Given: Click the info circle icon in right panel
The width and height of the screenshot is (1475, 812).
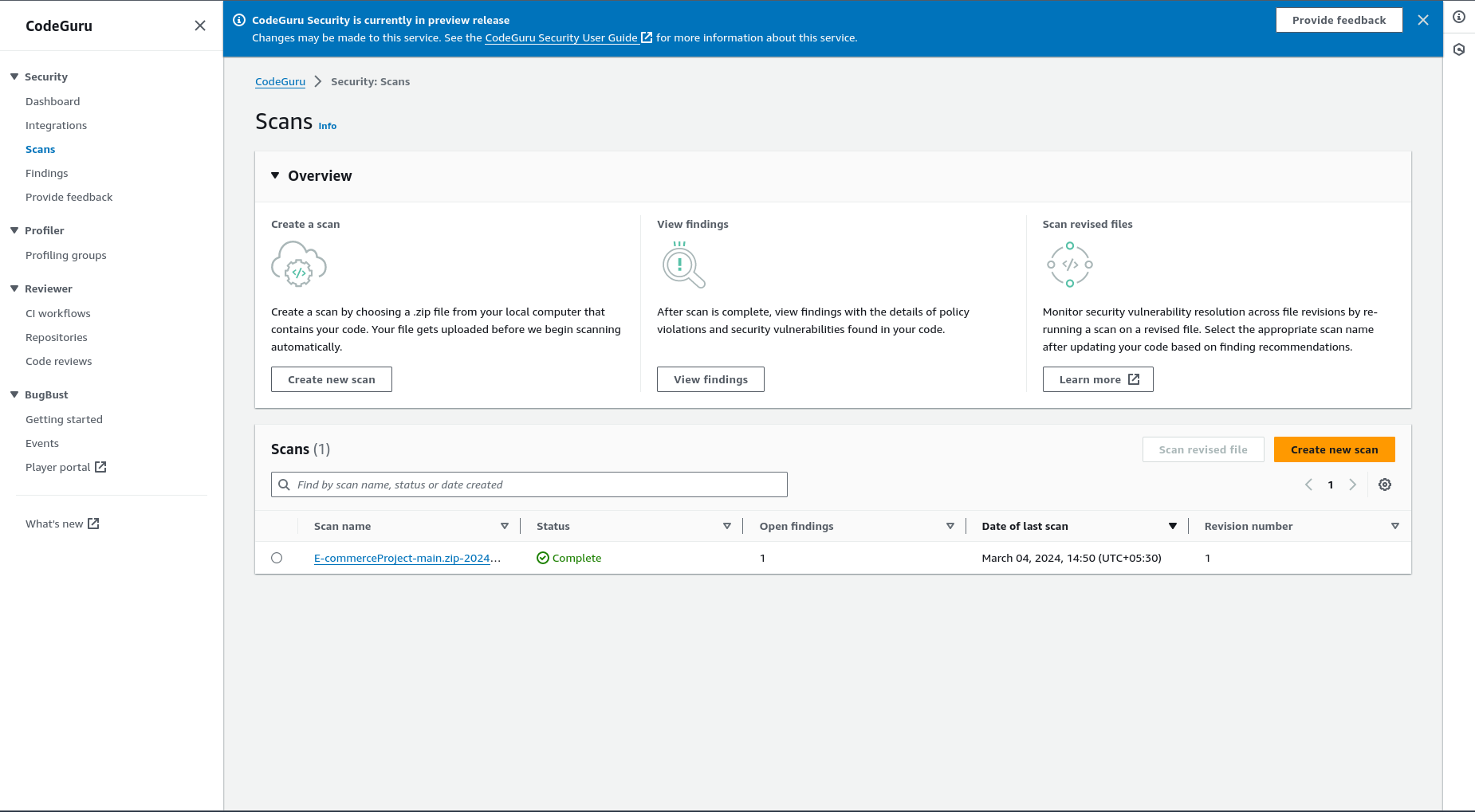Looking at the screenshot, I should (1459, 17).
